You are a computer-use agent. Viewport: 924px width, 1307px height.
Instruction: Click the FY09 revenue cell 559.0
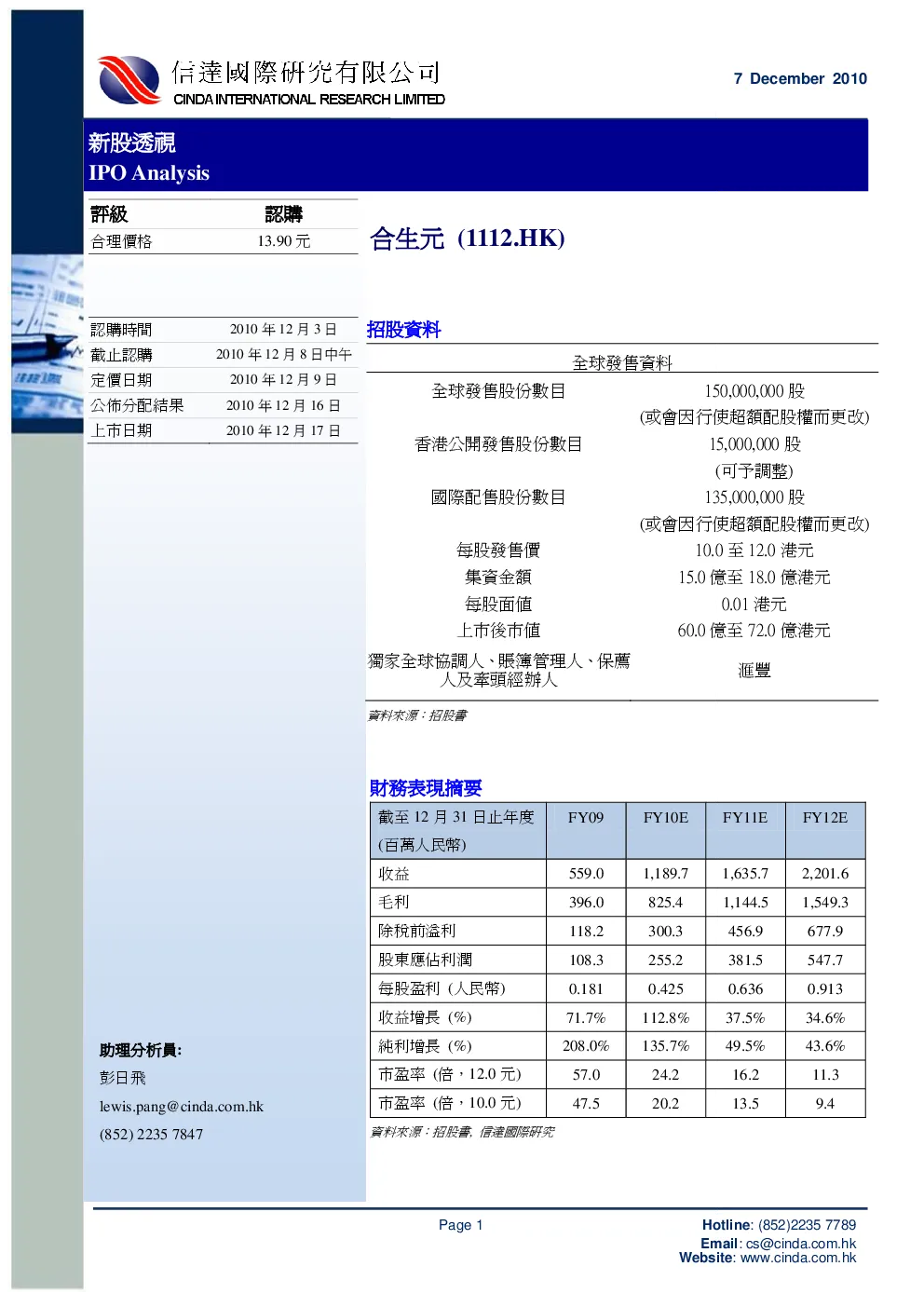point(586,874)
